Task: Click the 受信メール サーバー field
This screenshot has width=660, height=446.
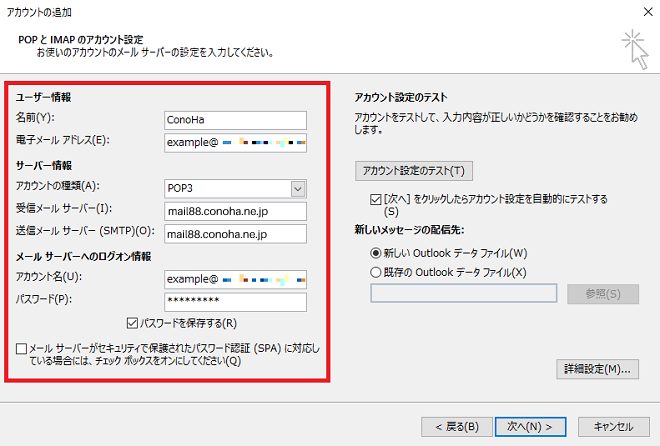Action: tap(235, 211)
